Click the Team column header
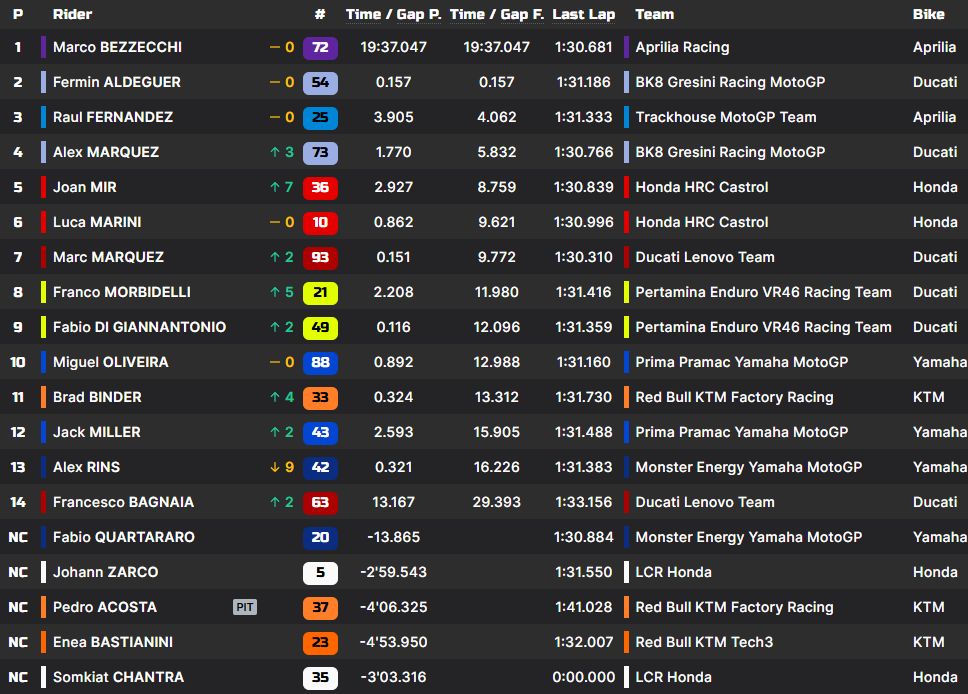This screenshot has width=968, height=694. (x=654, y=14)
